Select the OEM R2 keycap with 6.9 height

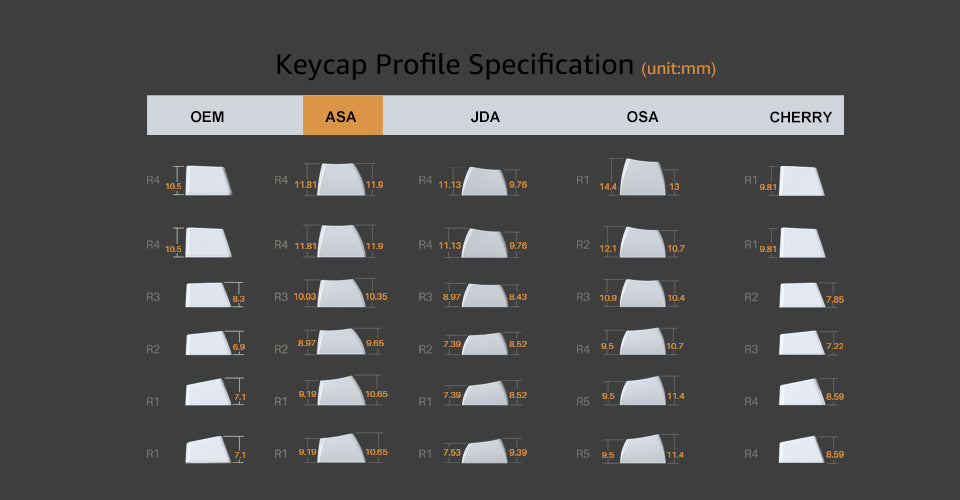coord(208,343)
